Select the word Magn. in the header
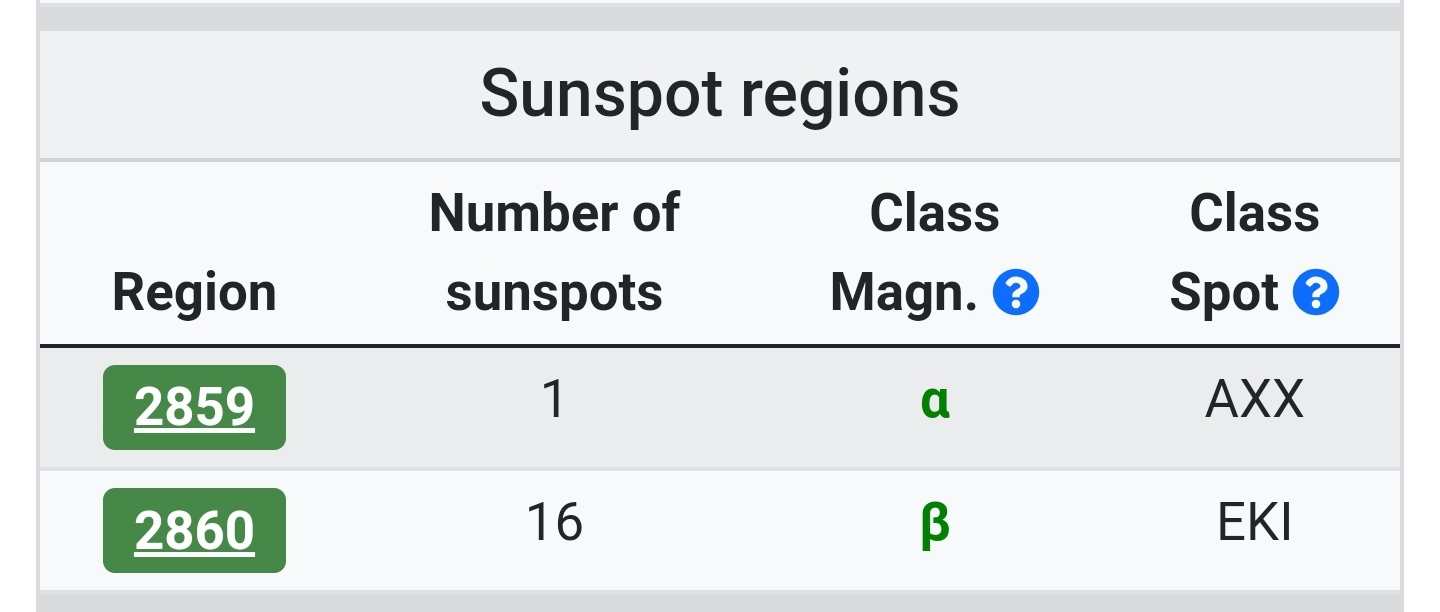The width and height of the screenshot is (1440, 612). [905, 294]
